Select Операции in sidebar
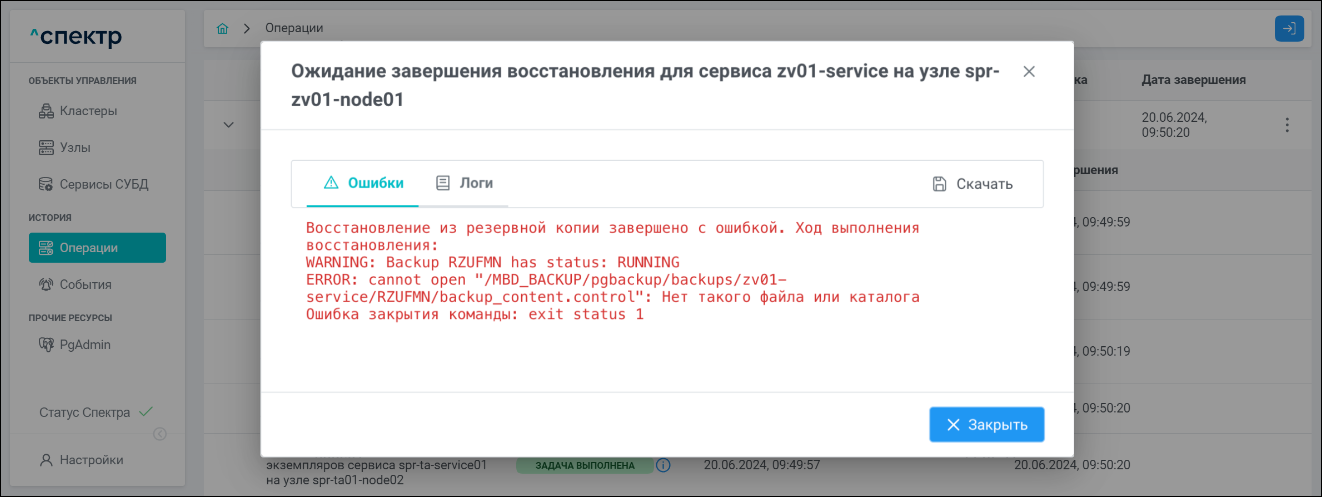The width and height of the screenshot is (1322, 497). [x=97, y=247]
